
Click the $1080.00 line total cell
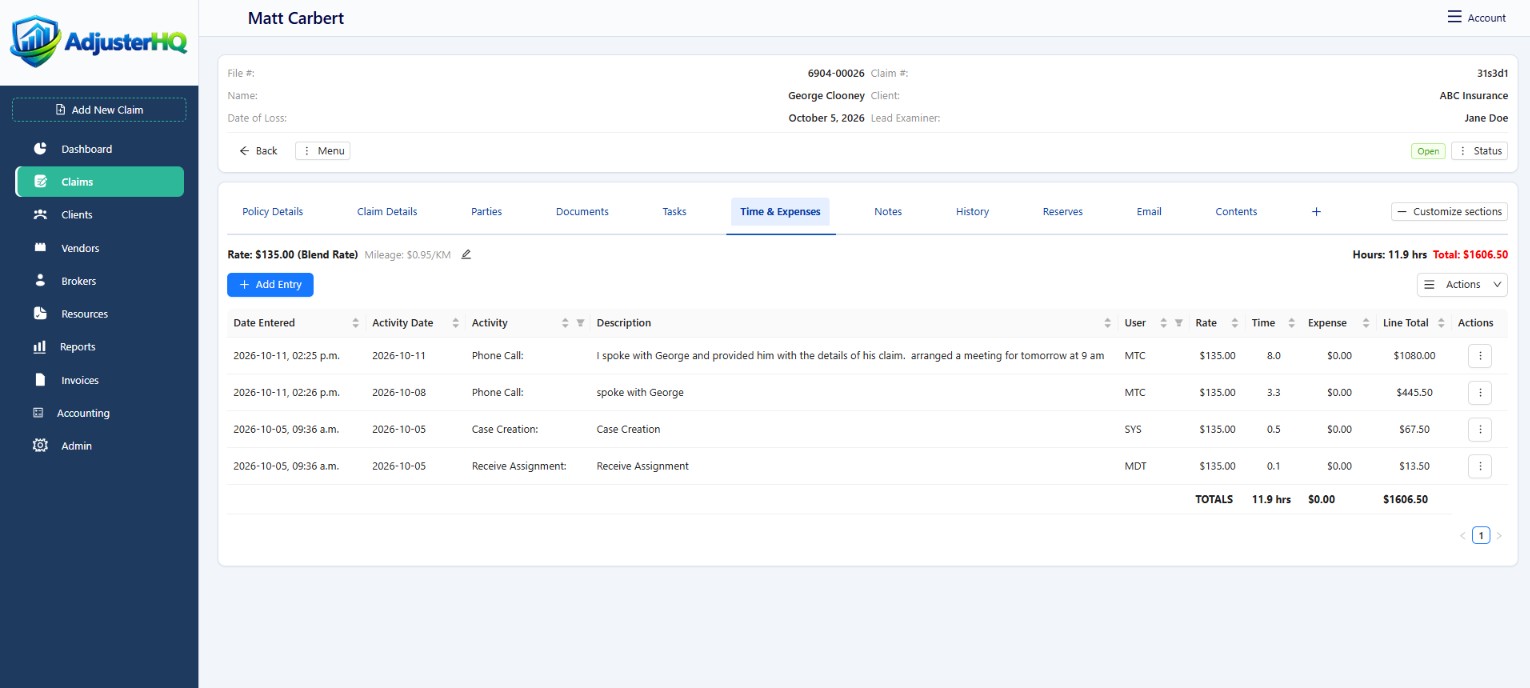[x=1414, y=356]
